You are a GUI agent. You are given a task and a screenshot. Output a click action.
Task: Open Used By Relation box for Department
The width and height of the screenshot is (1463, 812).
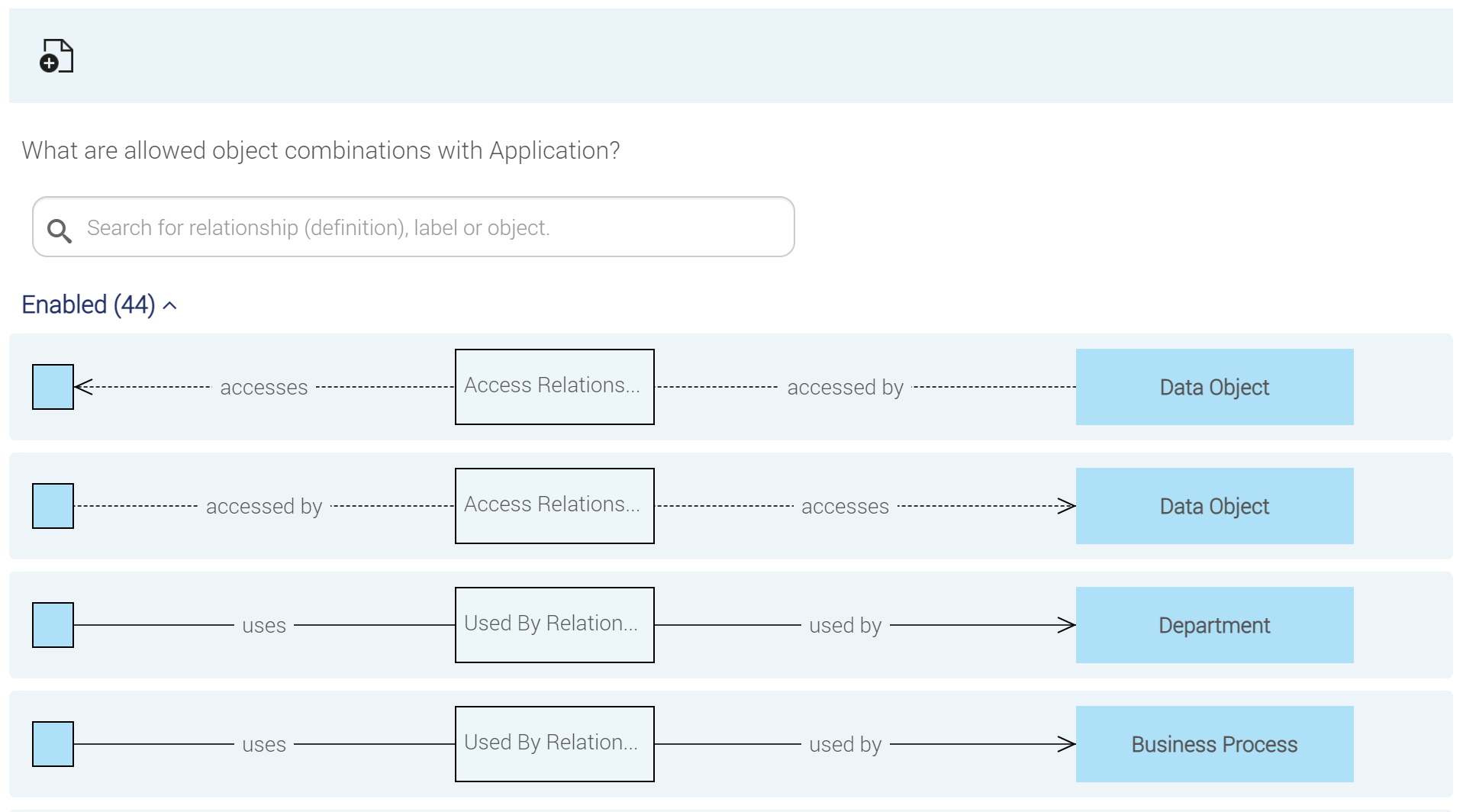point(555,625)
